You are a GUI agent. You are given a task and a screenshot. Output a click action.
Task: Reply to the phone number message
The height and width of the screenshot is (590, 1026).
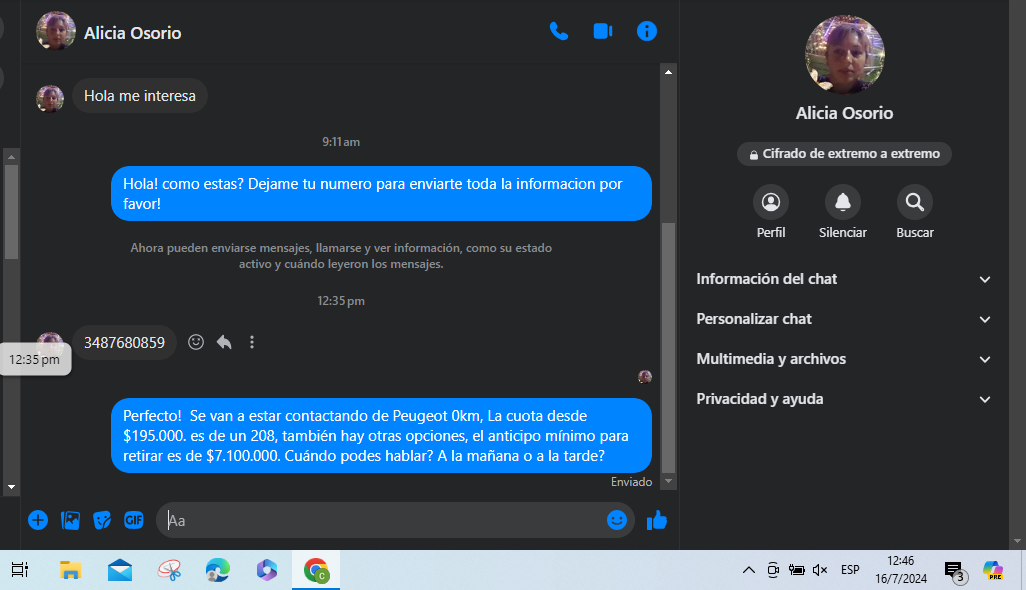click(x=224, y=342)
